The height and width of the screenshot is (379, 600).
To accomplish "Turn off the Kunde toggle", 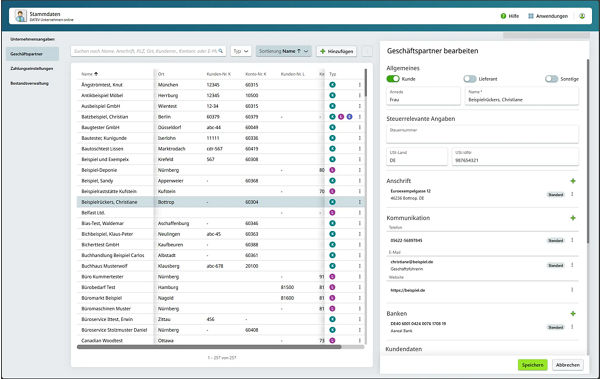I will (393, 79).
